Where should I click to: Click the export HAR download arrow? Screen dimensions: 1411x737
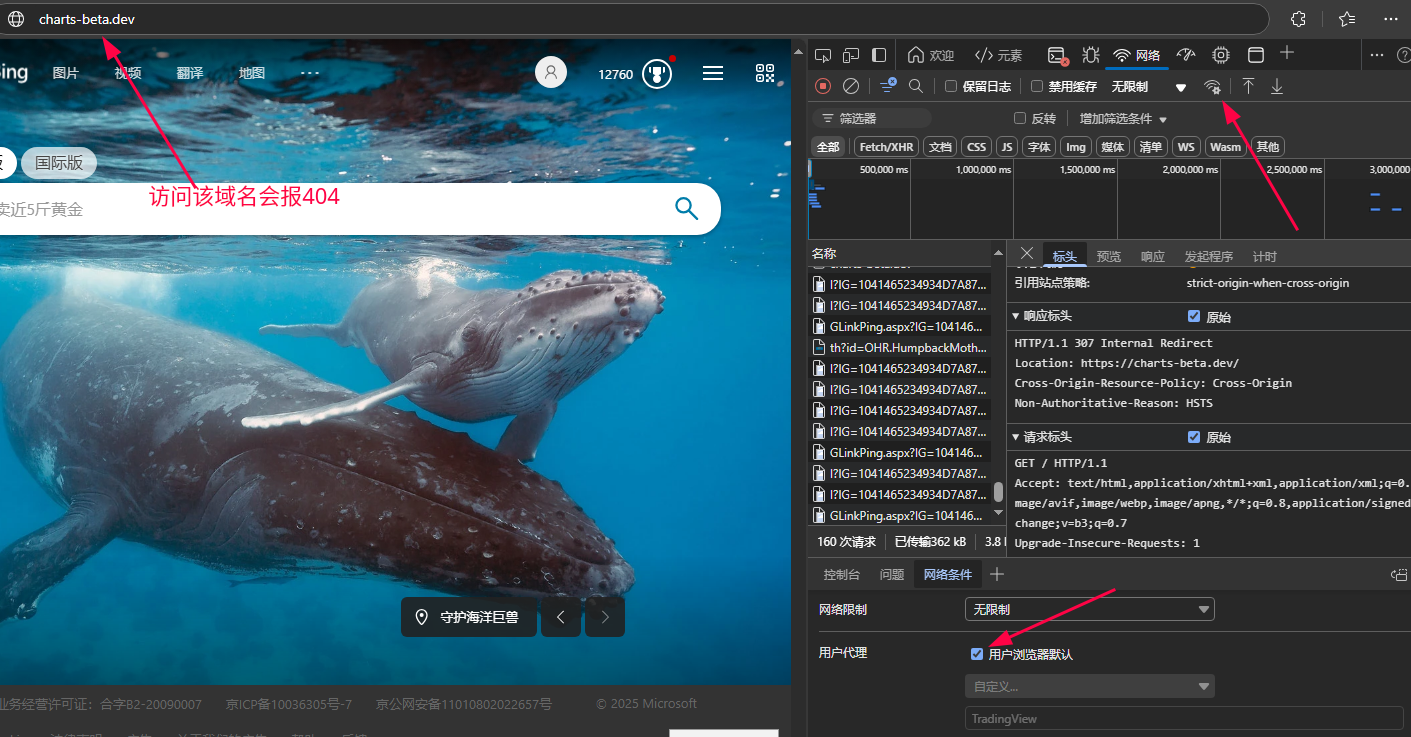click(1277, 87)
